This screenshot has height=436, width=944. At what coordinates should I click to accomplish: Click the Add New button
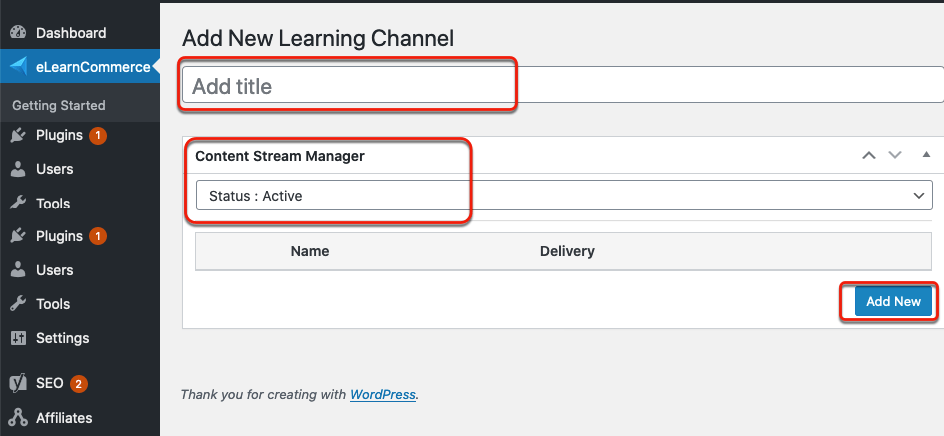(x=893, y=302)
